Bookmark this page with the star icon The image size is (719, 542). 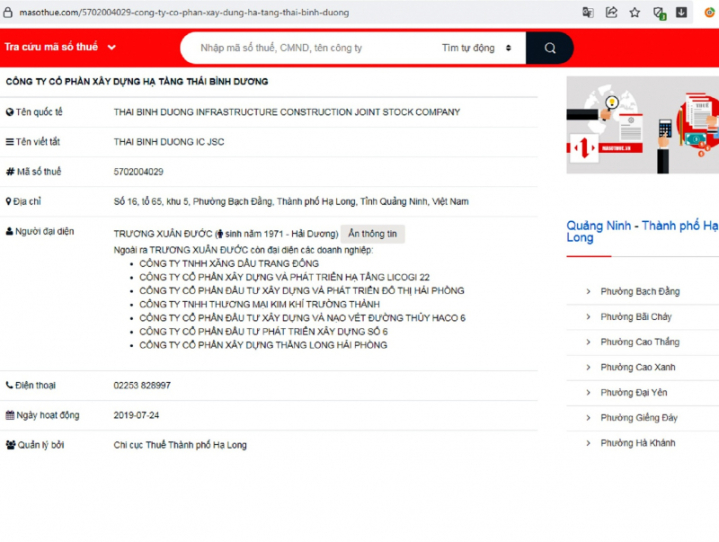coord(635,13)
